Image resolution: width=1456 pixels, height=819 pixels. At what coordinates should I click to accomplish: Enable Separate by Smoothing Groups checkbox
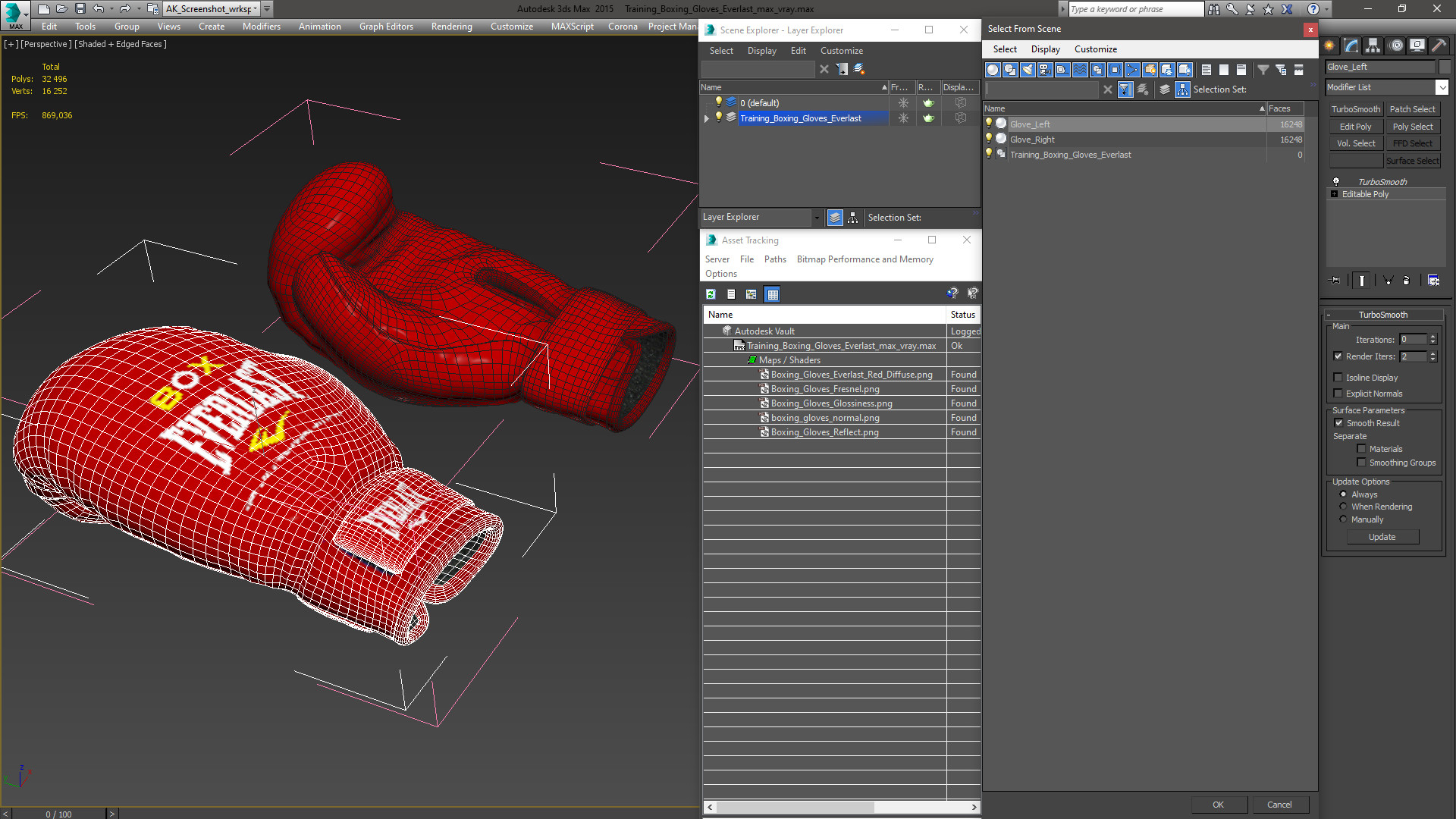pos(1361,463)
